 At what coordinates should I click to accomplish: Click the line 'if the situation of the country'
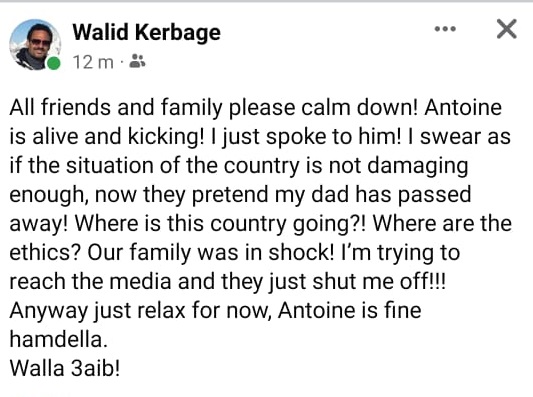pos(239,166)
